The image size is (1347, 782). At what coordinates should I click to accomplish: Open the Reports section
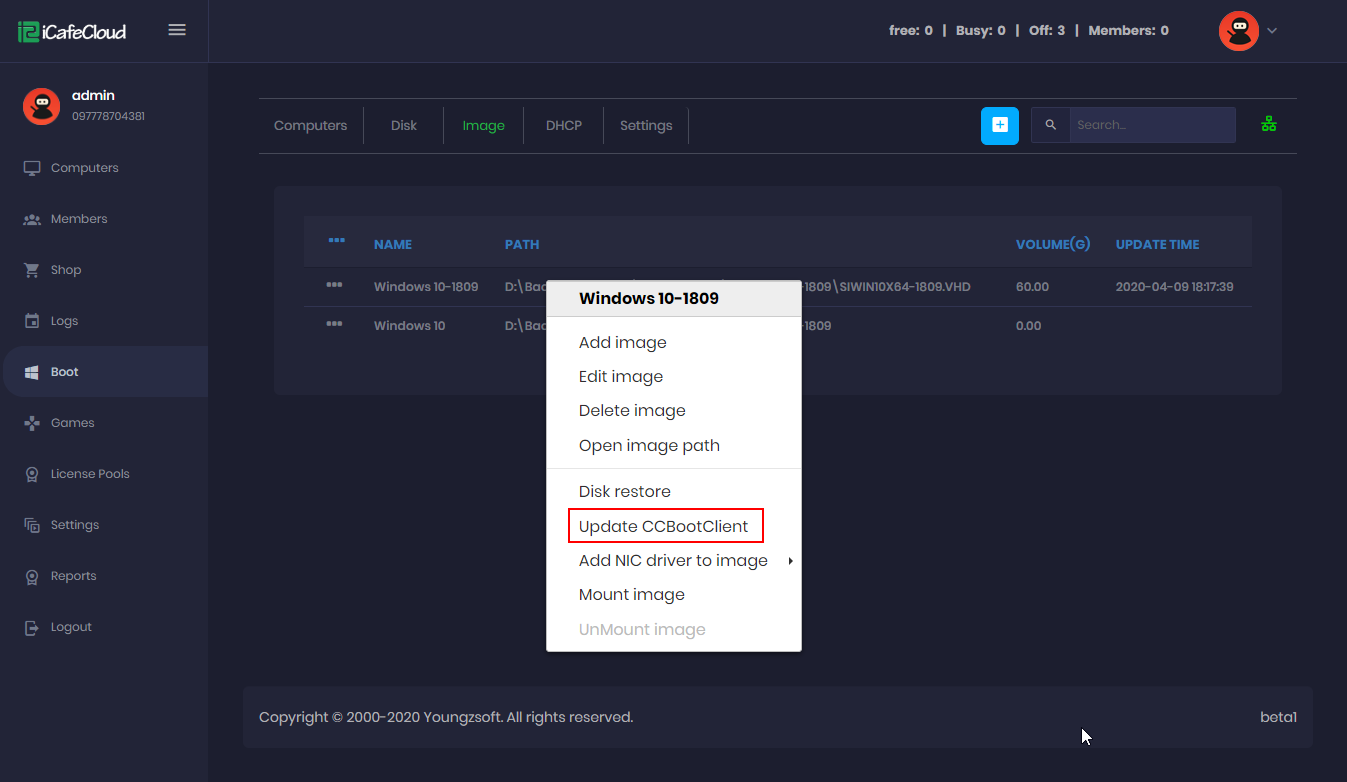point(71,575)
